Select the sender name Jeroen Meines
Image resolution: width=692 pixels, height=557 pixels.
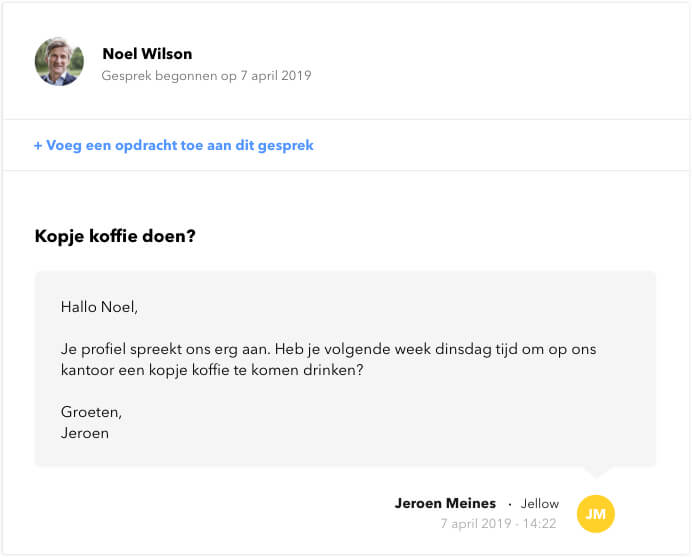[445, 503]
